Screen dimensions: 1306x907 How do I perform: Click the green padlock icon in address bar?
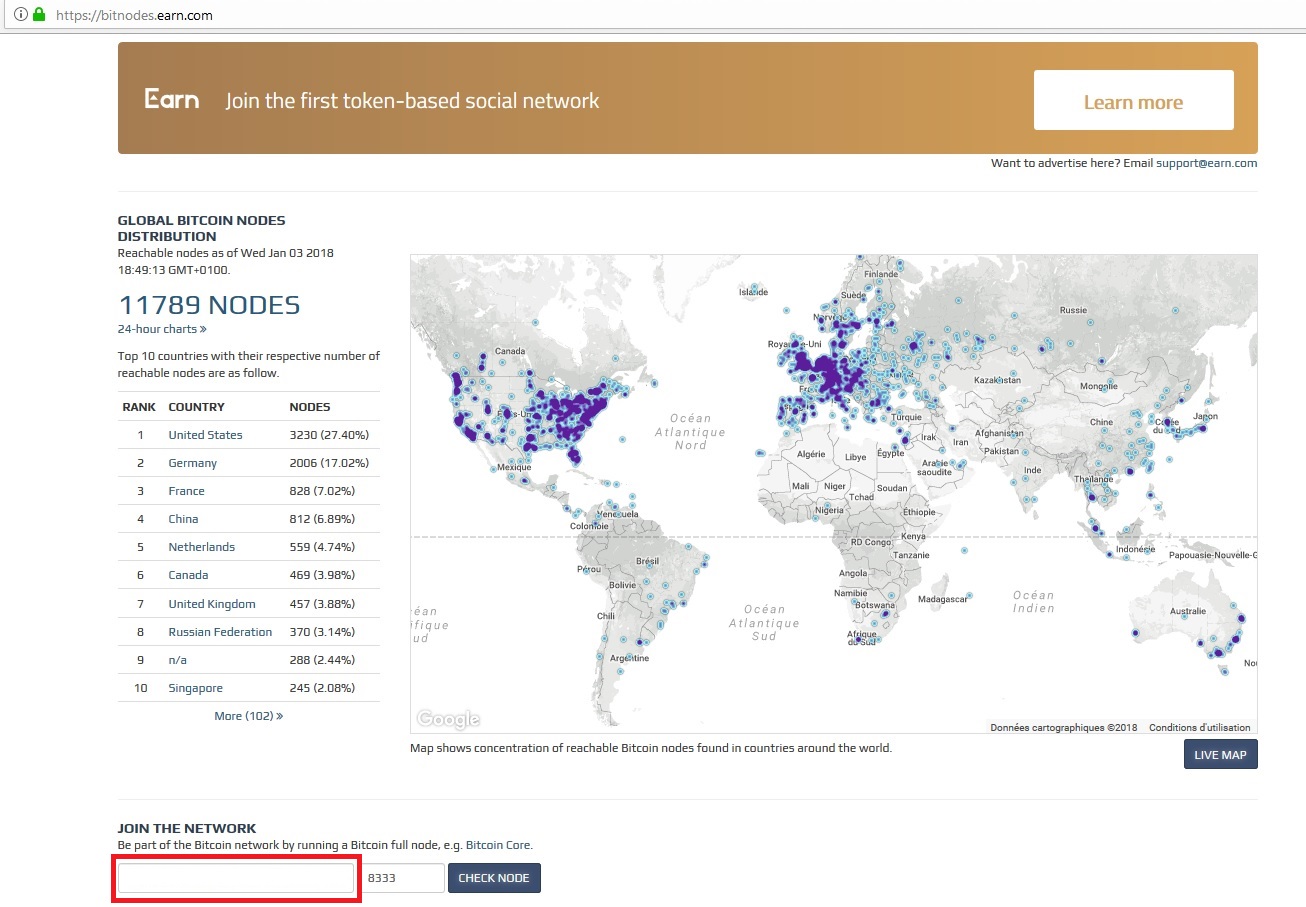[39, 15]
